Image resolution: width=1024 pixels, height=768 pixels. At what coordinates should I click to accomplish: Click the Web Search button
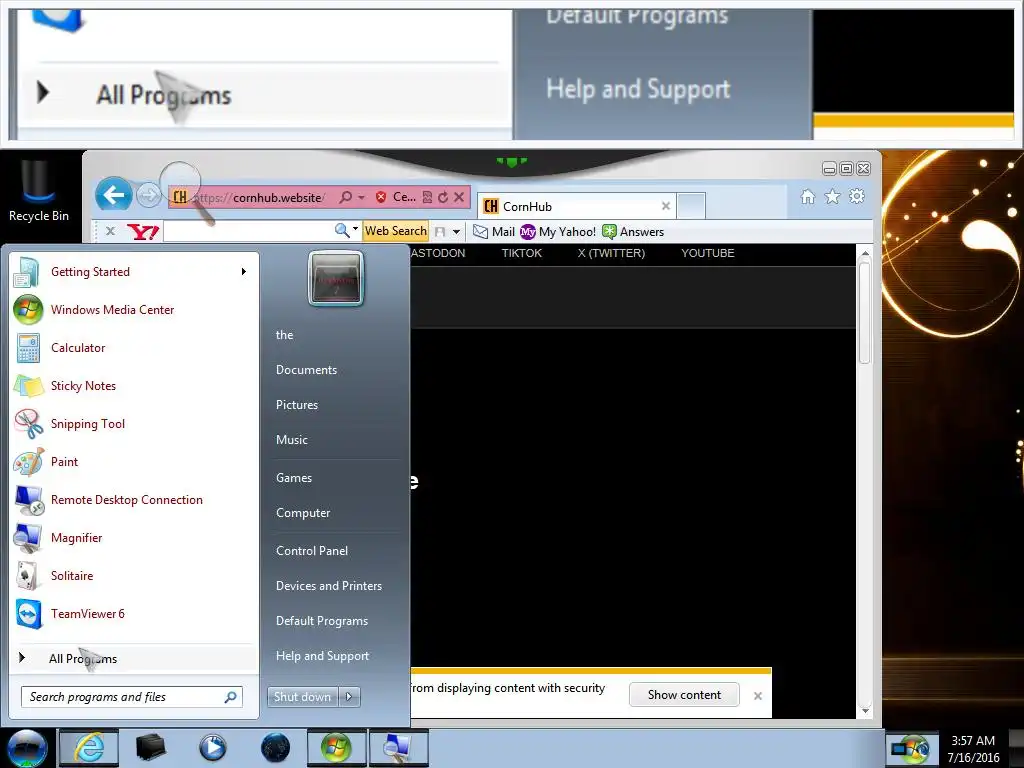(396, 231)
